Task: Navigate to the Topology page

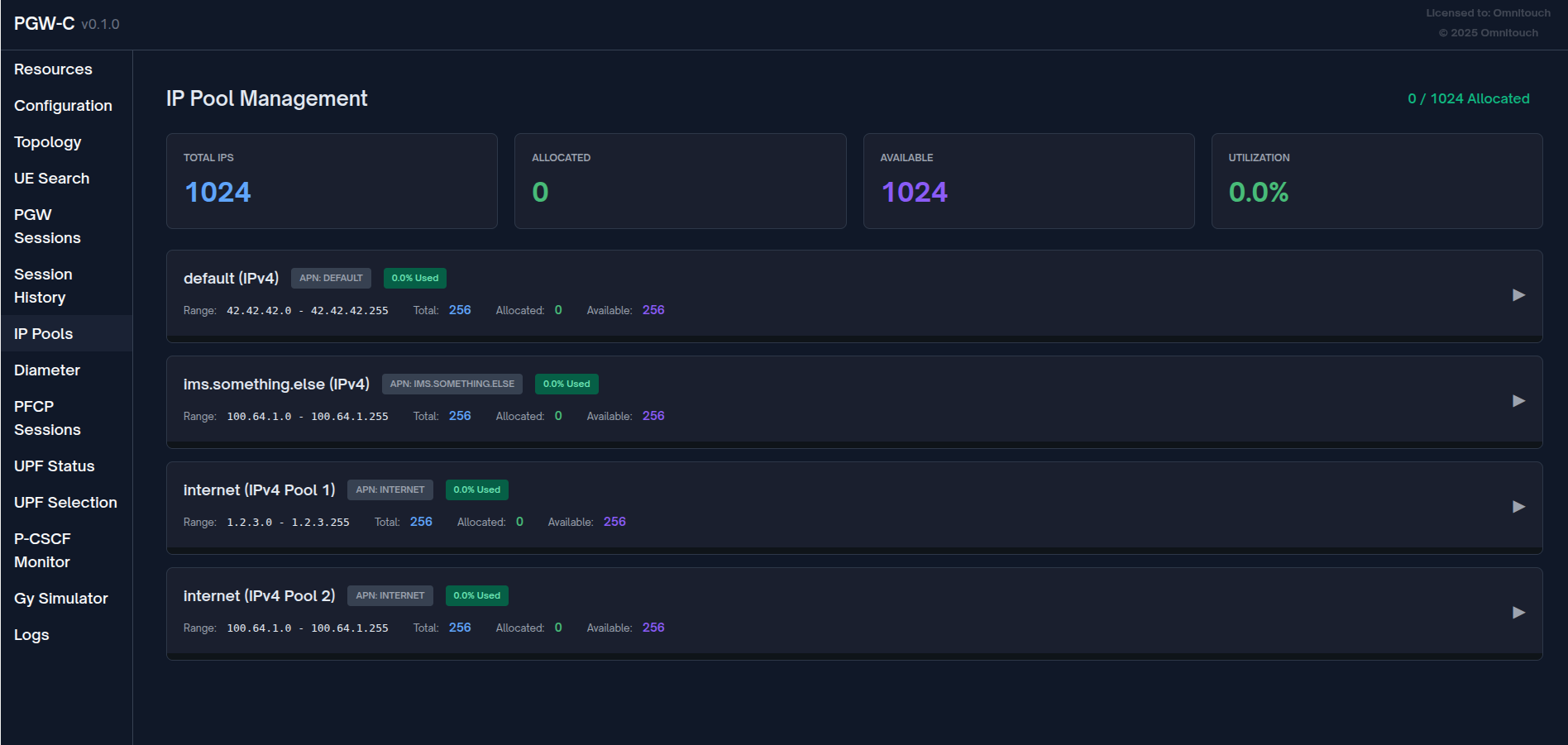Action: point(47,141)
